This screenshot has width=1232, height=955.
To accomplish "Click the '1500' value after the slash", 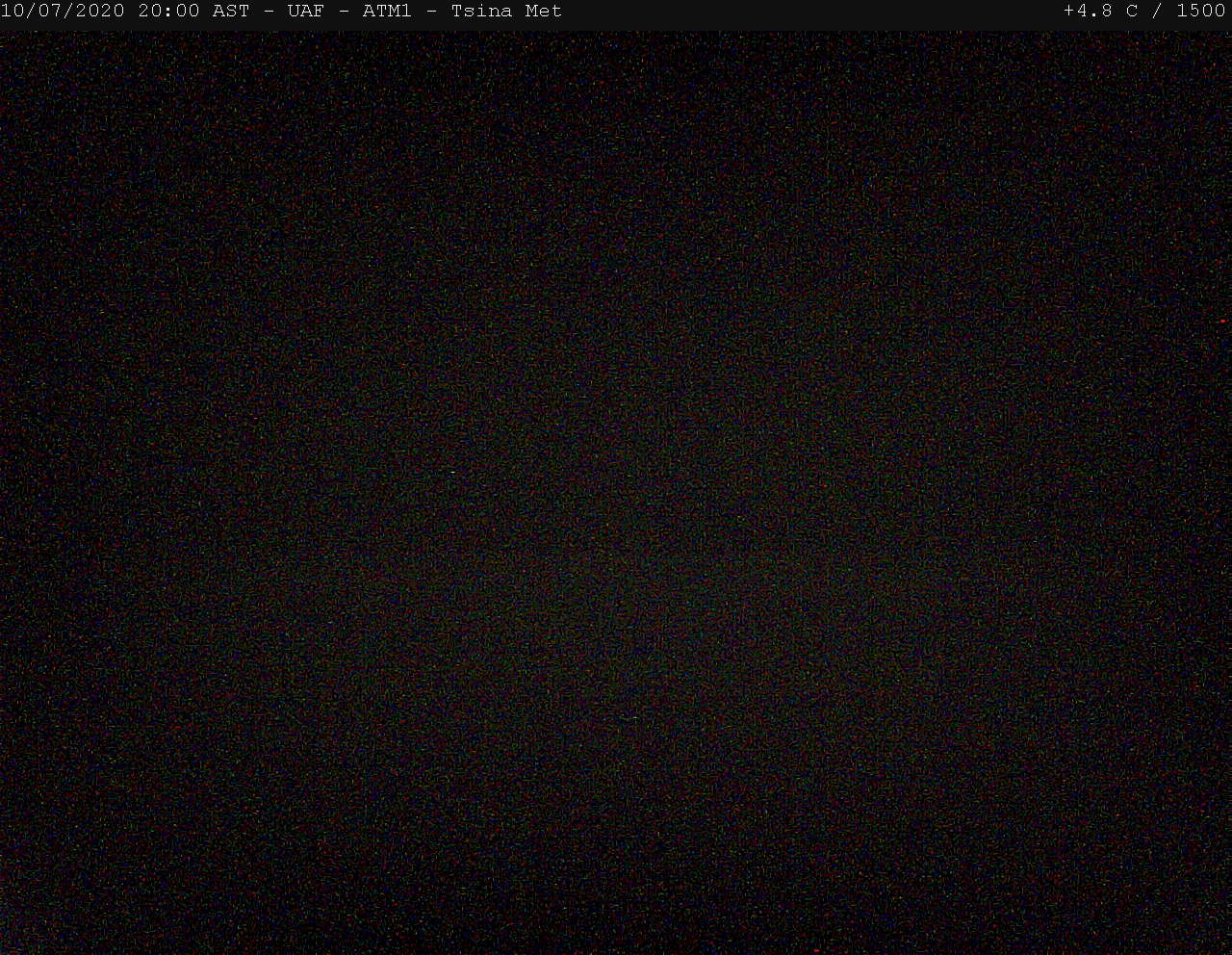I will click(1201, 11).
